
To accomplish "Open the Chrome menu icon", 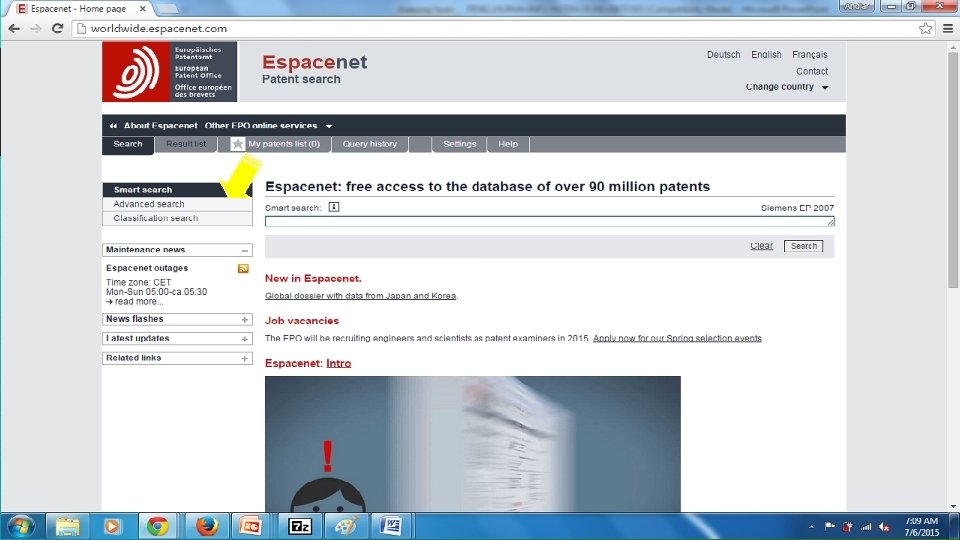I will point(948,28).
